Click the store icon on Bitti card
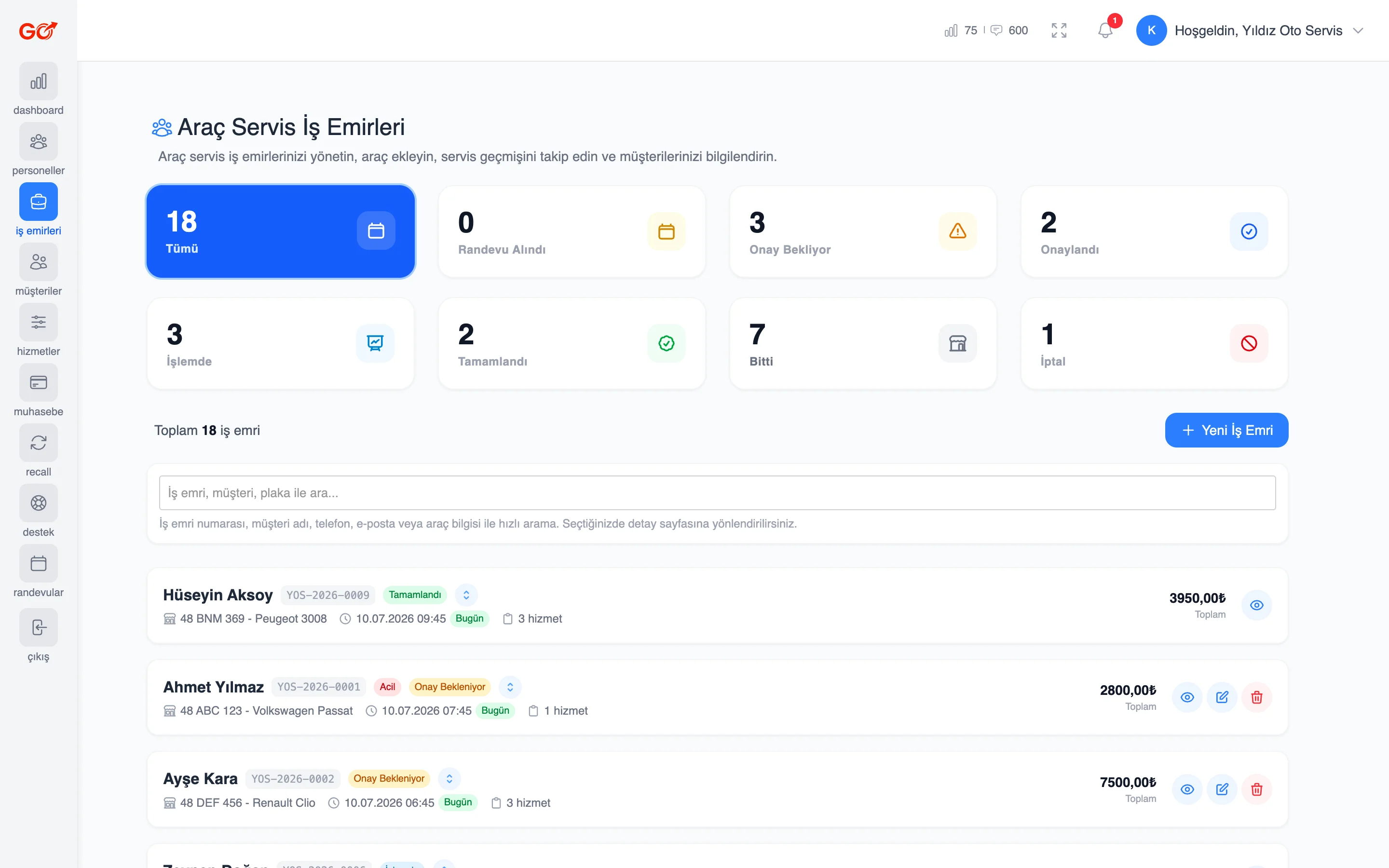Screen dimensions: 1389x868 point(957,343)
